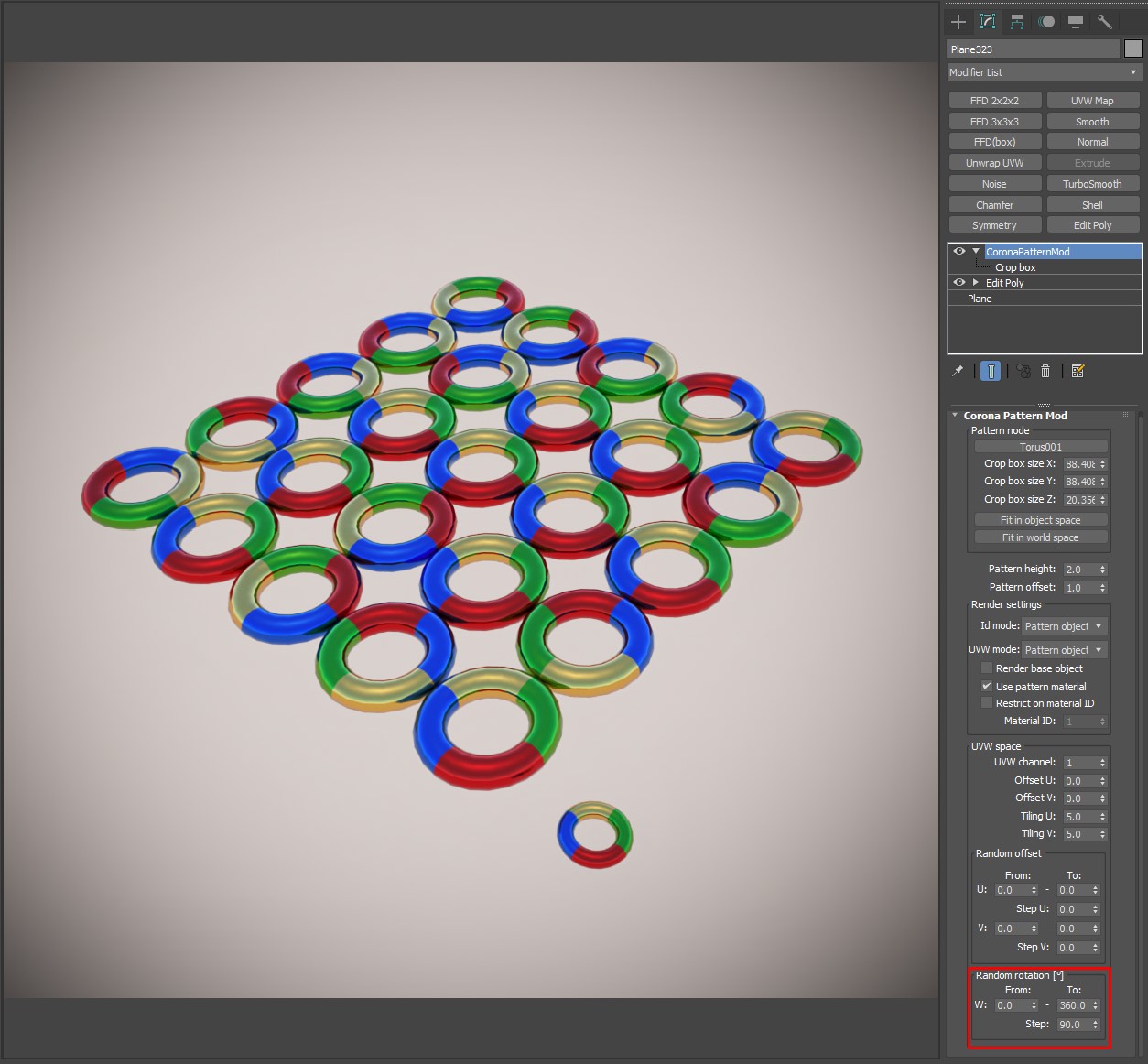Switch to the Hierarchy panel icon
The width and height of the screenshot is (1148, 1064).
[1017, 22]
